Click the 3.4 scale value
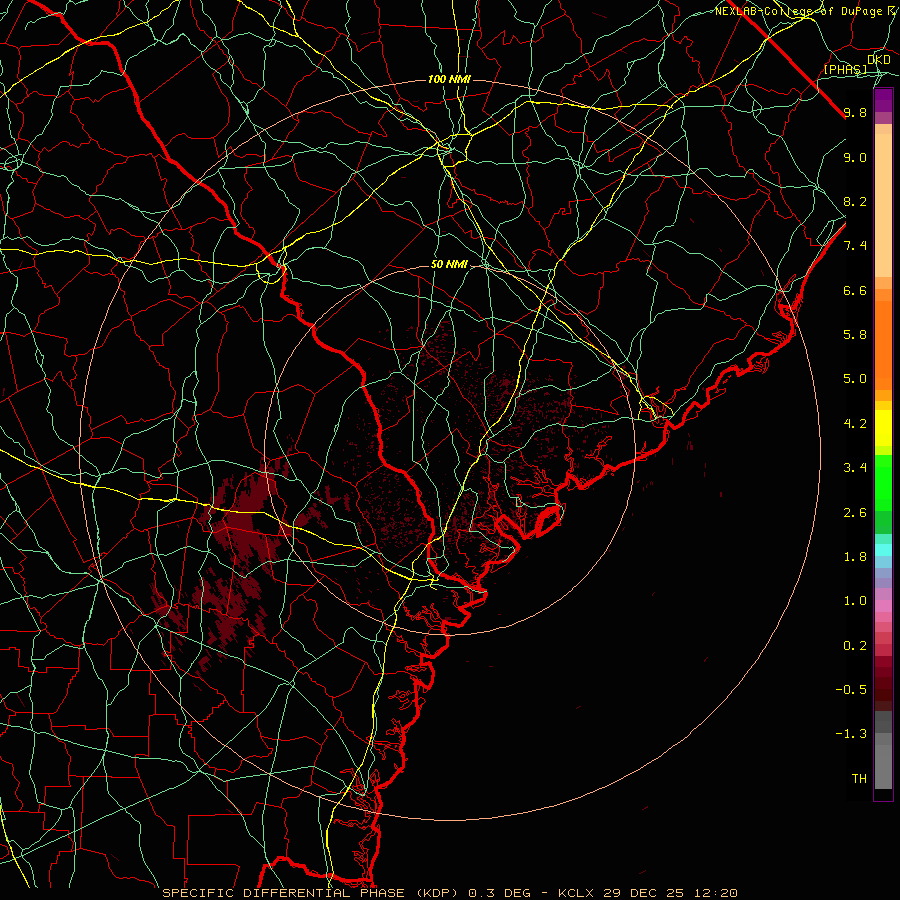Image resolution: width=900 pixels, height=900 pixels. (x=855, y=467)
